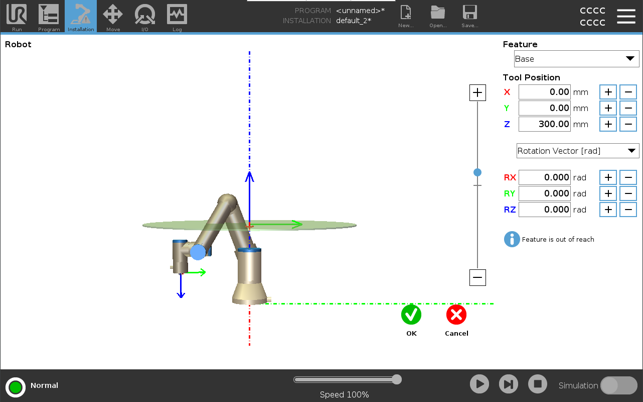Switch to the Program tab
643x402 pixels.
coord(48,16)
